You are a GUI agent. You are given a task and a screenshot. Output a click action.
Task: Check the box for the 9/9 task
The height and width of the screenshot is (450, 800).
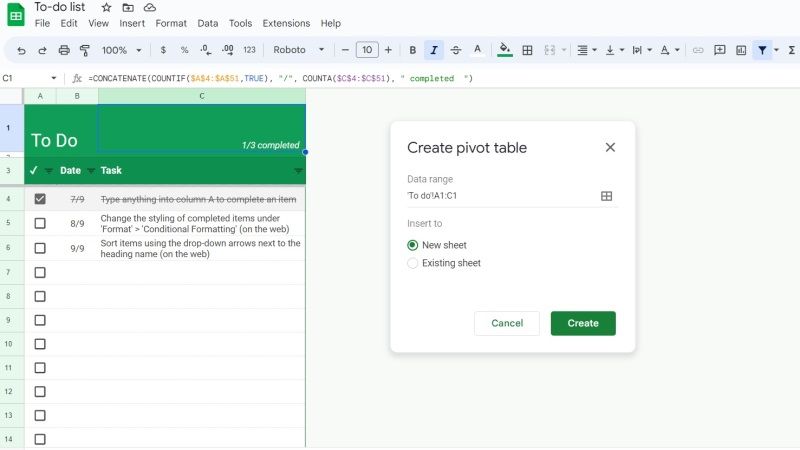40,248
